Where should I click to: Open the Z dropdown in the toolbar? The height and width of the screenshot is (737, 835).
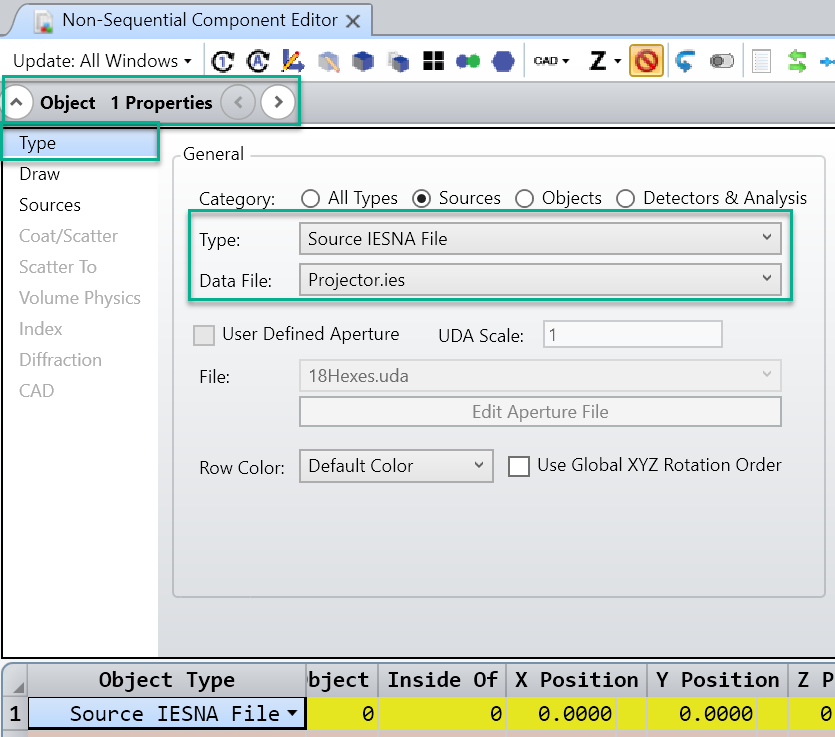(x=605, y=61)
